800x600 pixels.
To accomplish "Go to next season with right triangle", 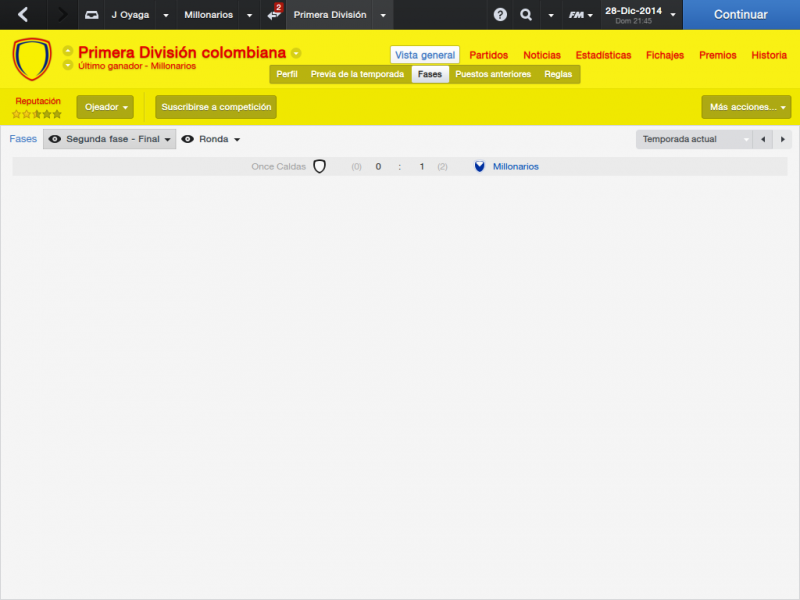I will point(783,139).
